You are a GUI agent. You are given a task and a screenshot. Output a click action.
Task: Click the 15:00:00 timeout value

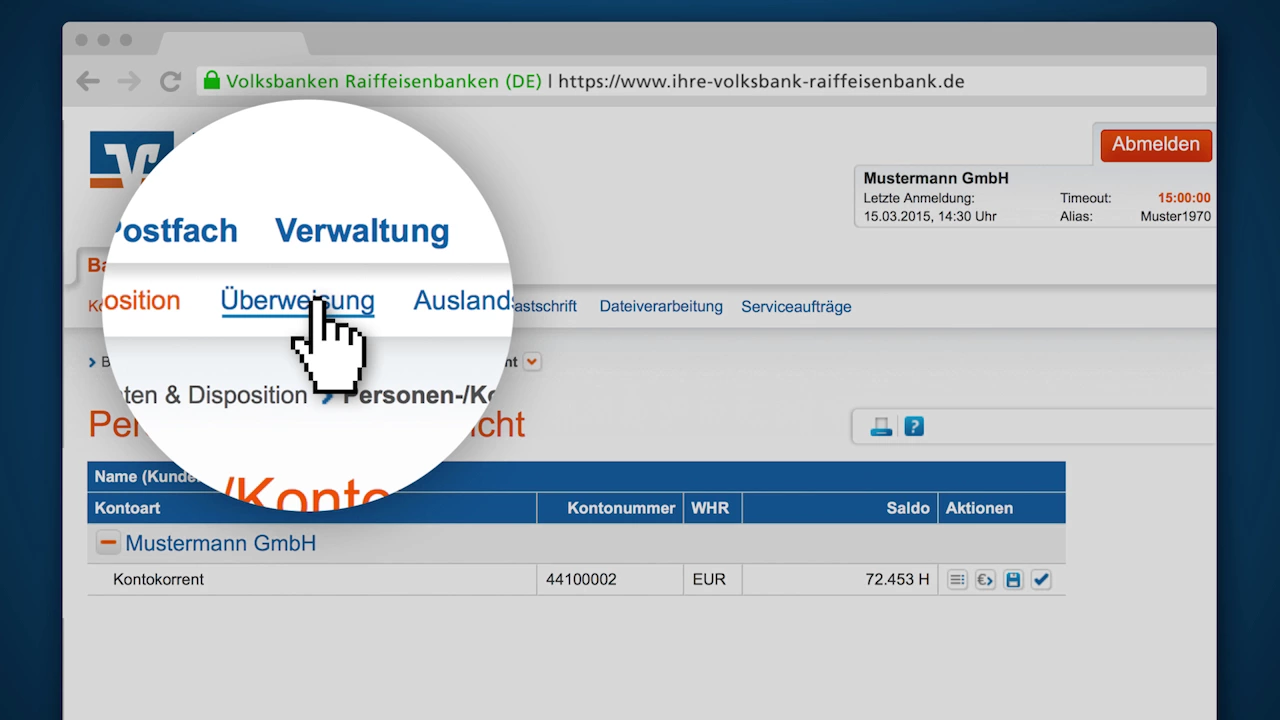1184,198
